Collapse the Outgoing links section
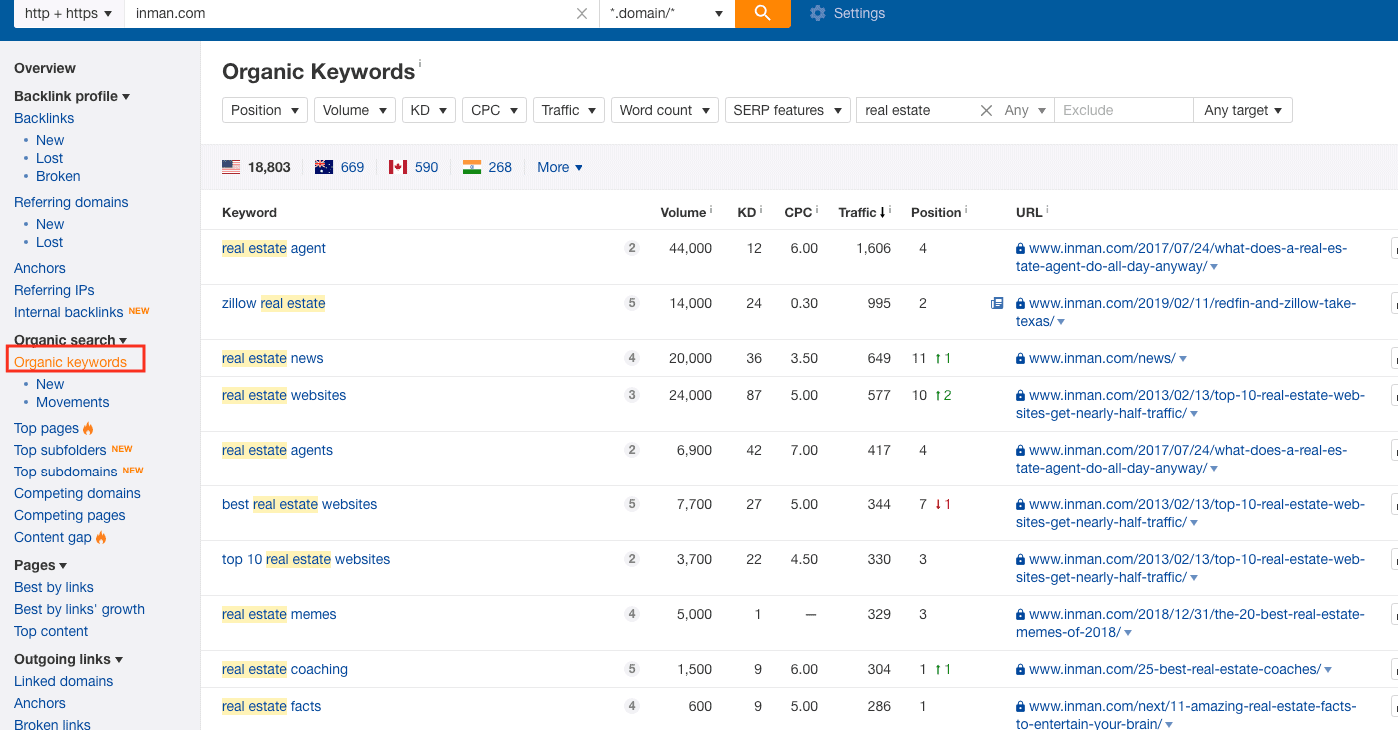Image resolution: width=1398 pixels, height=730 pixels. point(68,659)
